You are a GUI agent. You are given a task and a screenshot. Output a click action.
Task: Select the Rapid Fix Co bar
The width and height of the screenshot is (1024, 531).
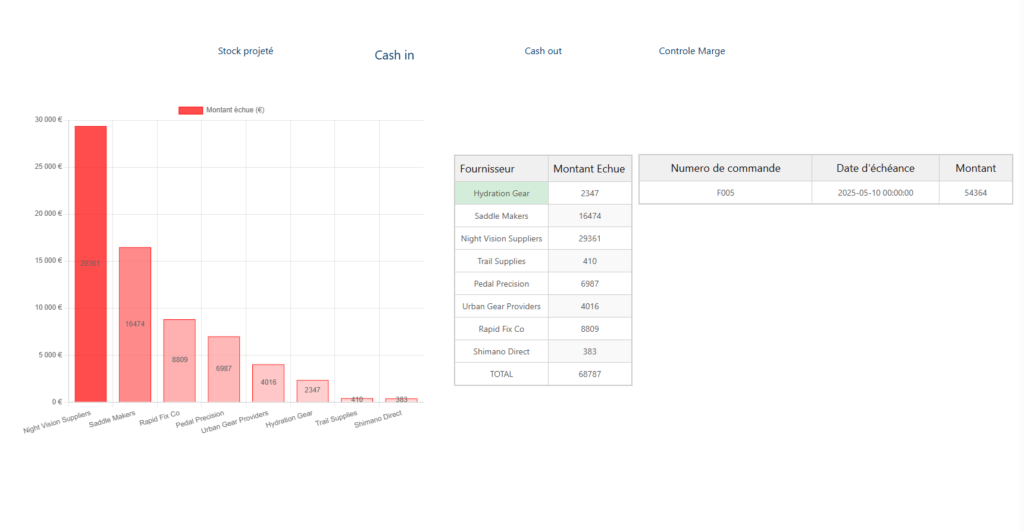179,360
